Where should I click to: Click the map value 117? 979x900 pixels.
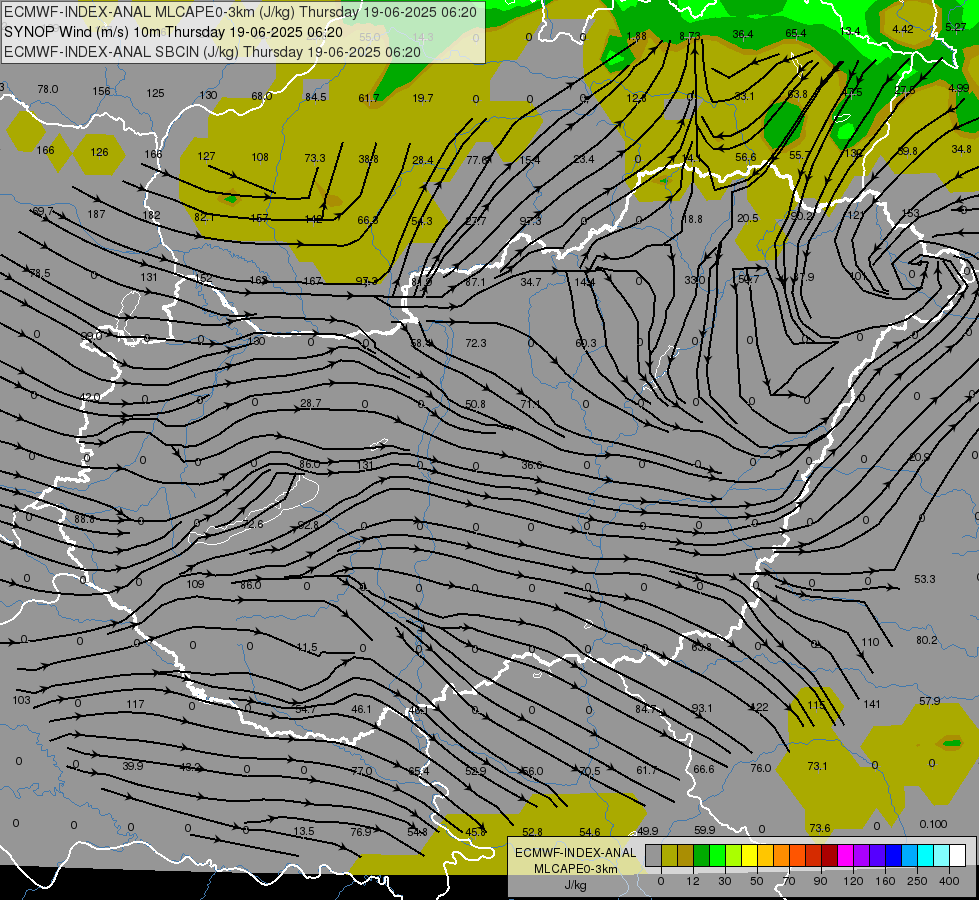pos(135,704)
